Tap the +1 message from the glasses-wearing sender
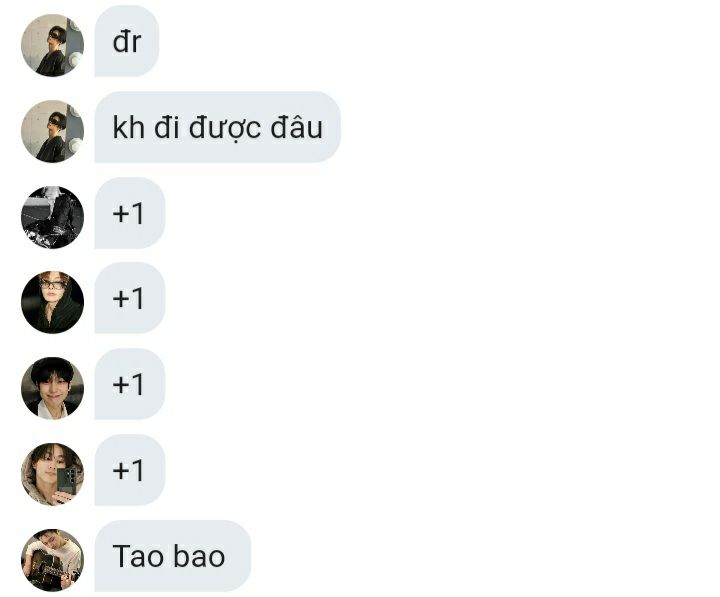 [129, 298]
